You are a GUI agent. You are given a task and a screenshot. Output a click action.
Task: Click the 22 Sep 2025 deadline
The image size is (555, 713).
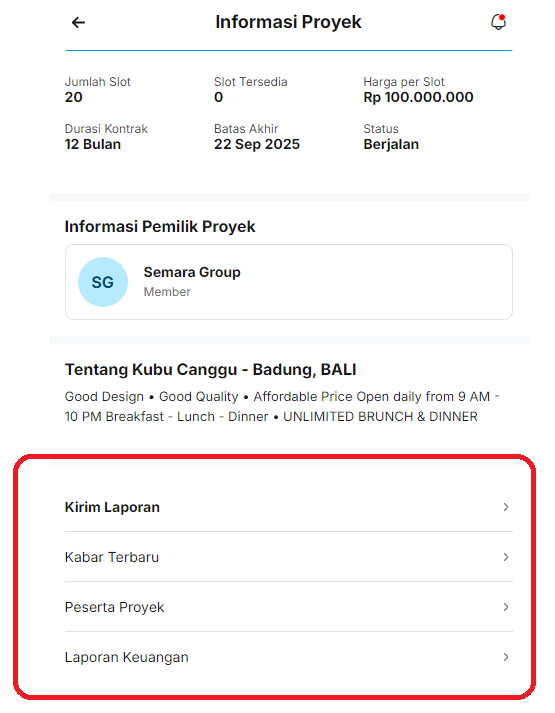tap(257, 145)
